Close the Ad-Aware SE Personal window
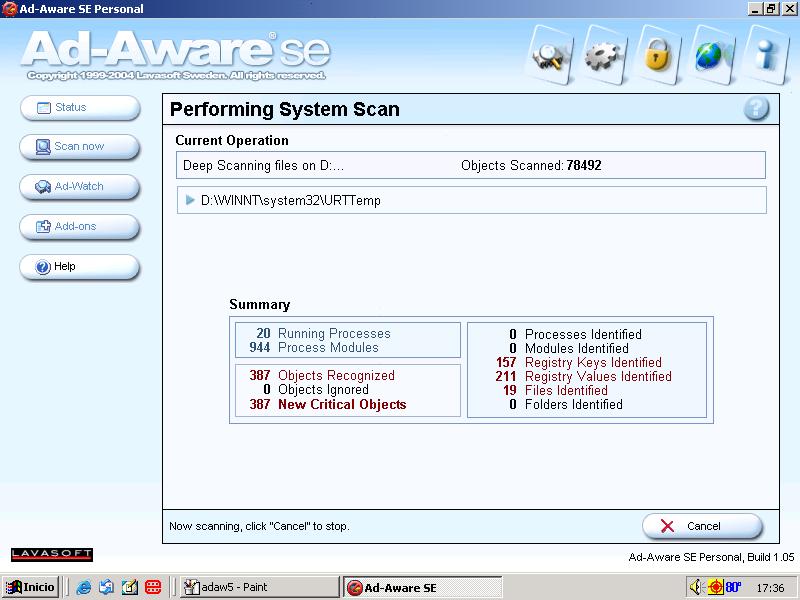 pos(789,9)
